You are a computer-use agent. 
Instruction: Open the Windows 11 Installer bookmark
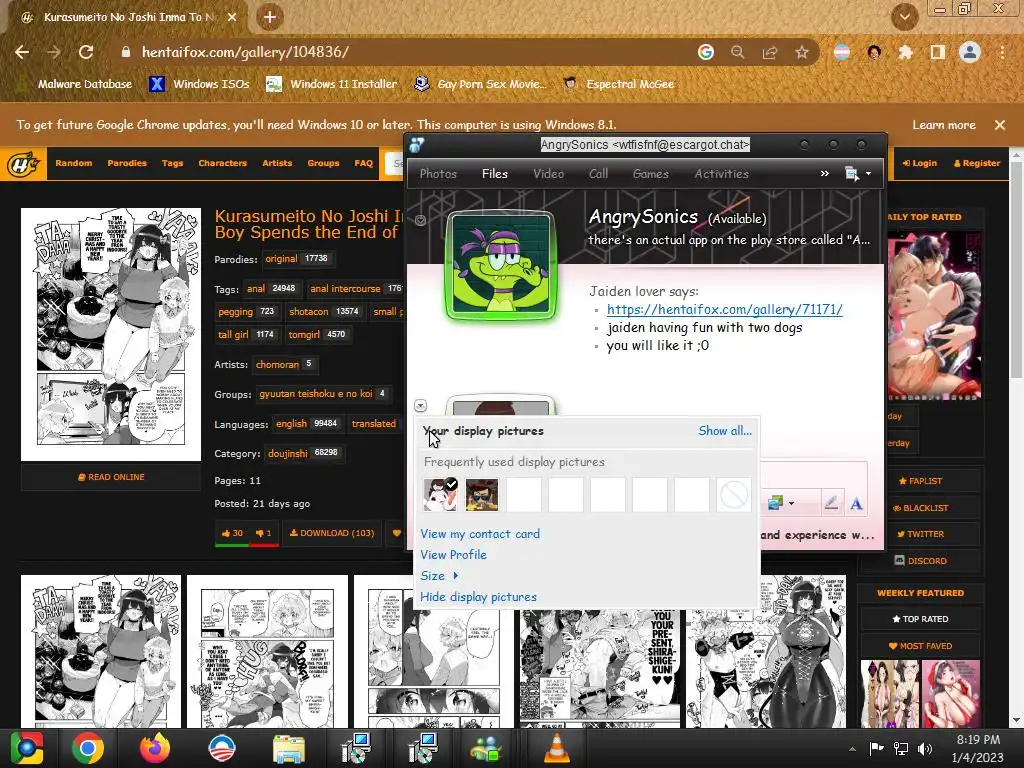tap(332, 84)
